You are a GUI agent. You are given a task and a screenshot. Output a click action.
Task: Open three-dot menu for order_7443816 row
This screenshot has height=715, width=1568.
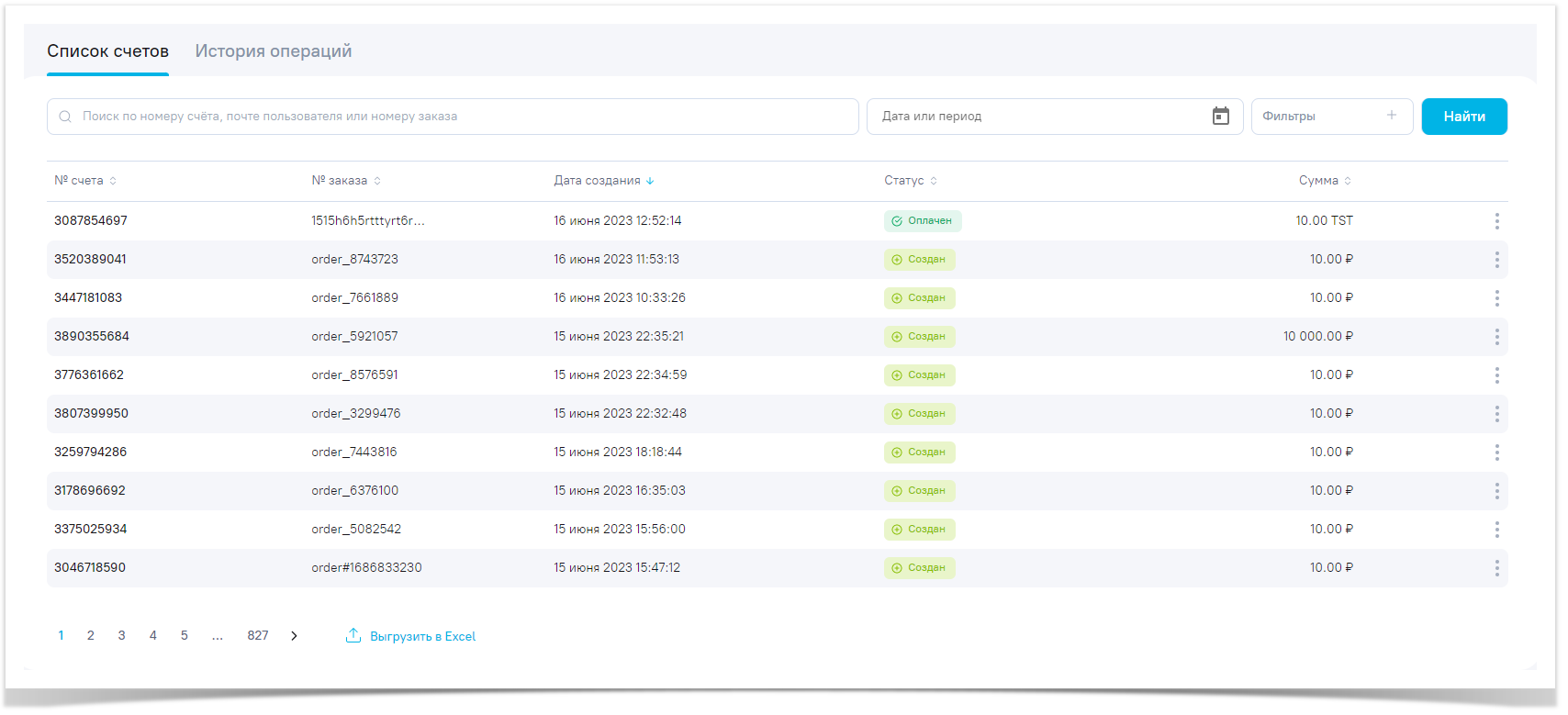pos(1496,452)
